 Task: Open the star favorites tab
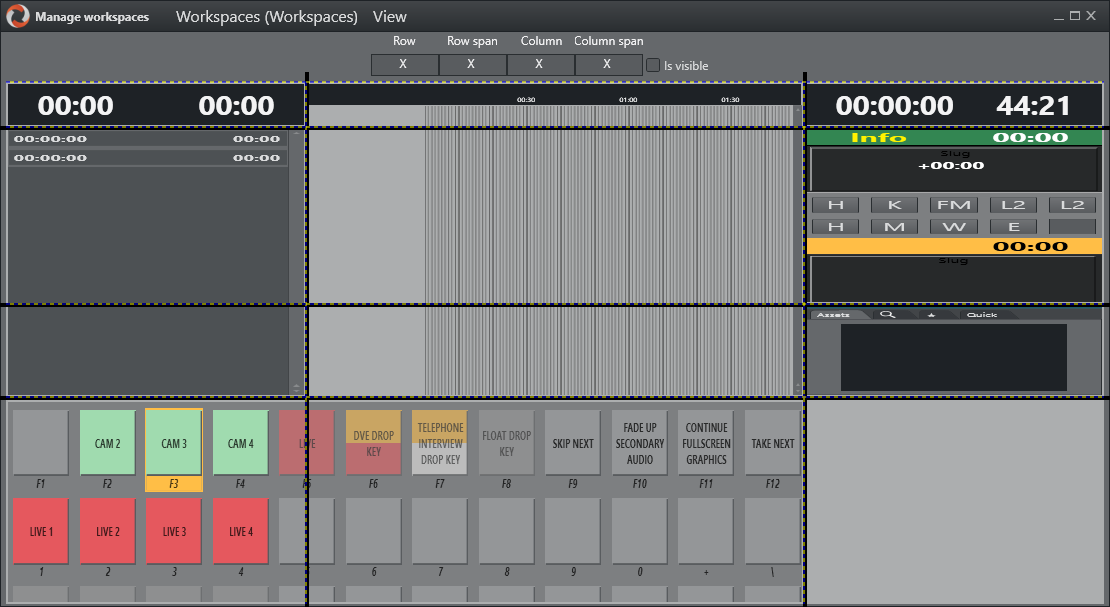point(932,315)
